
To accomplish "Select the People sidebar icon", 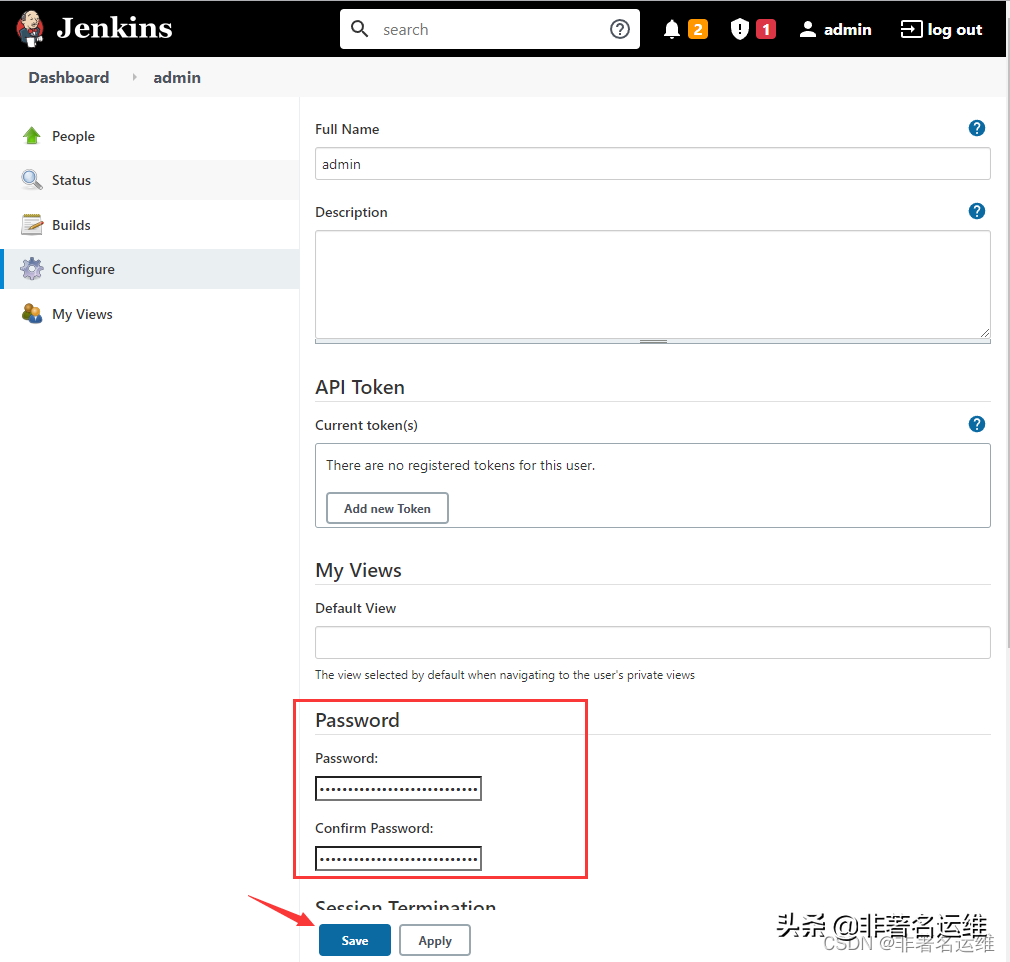I will tap(31, 135).
